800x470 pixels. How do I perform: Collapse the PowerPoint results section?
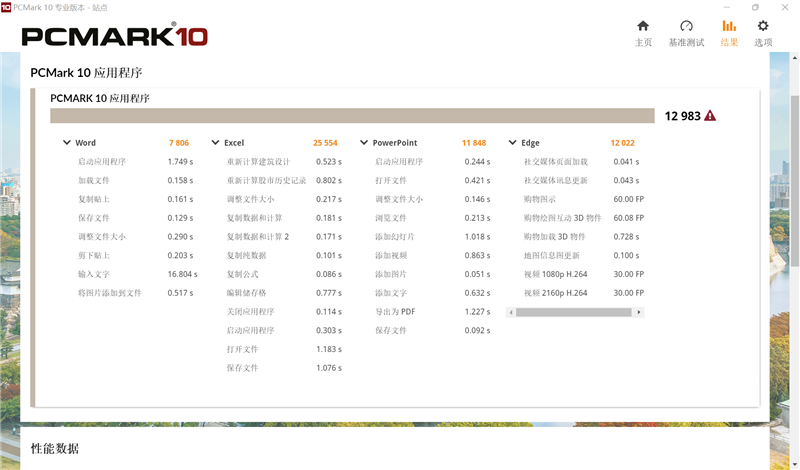click(364, 142)
